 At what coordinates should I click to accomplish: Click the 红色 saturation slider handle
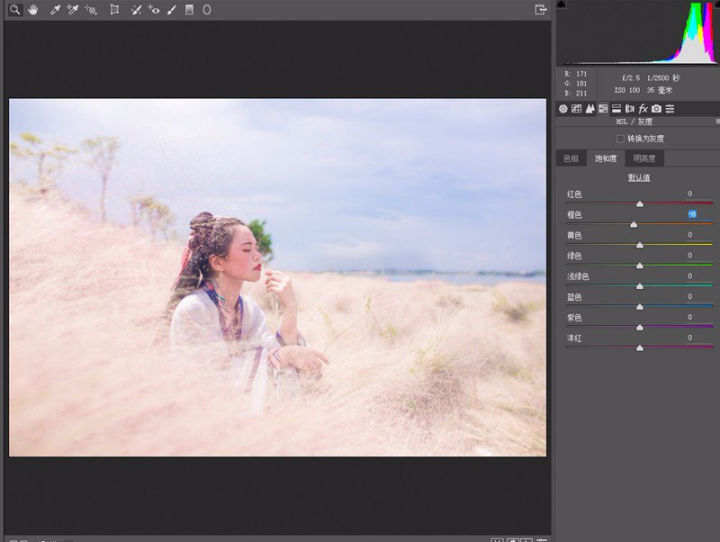tap(640, 204)
